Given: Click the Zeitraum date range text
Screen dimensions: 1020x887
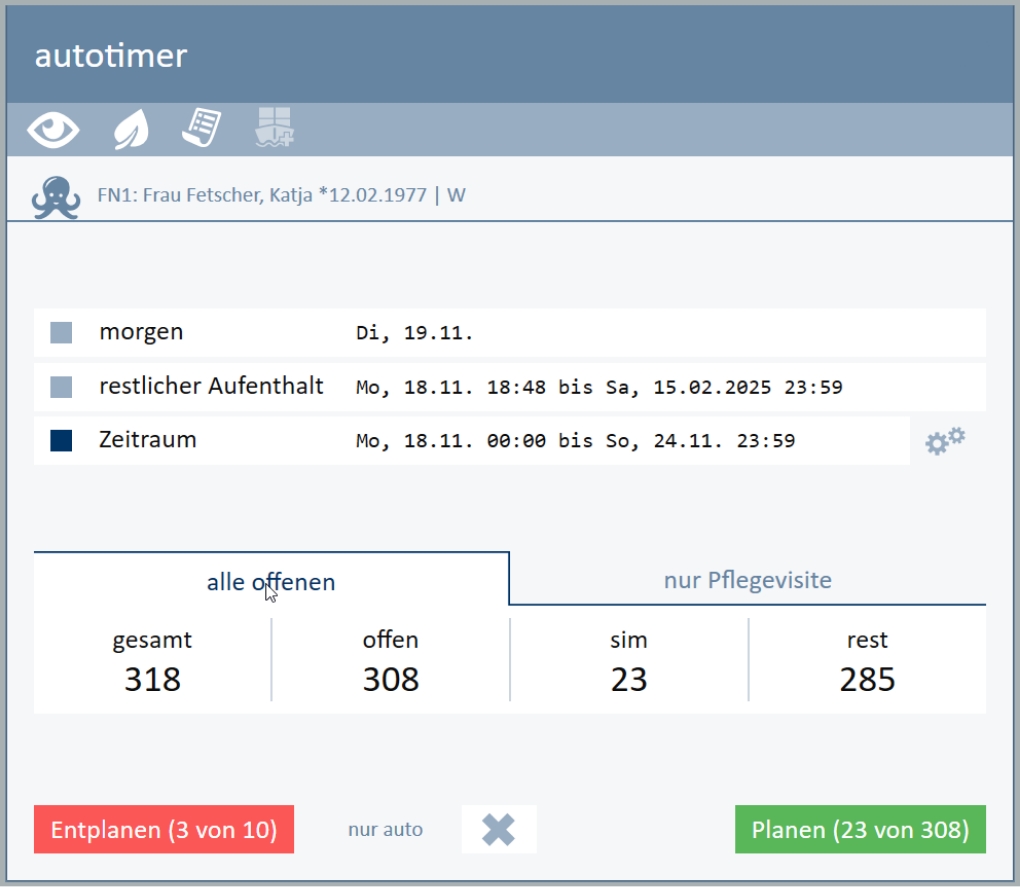Looking at the screenshot, I should 575,441.
